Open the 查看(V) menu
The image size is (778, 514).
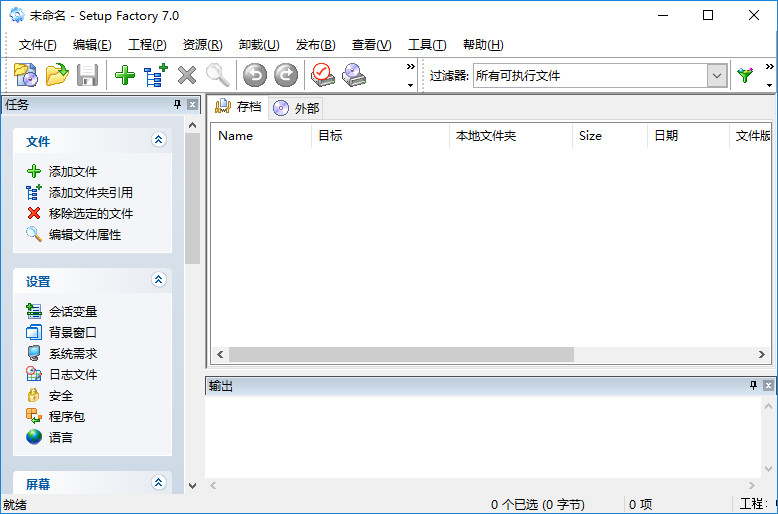tap(372, 45)
